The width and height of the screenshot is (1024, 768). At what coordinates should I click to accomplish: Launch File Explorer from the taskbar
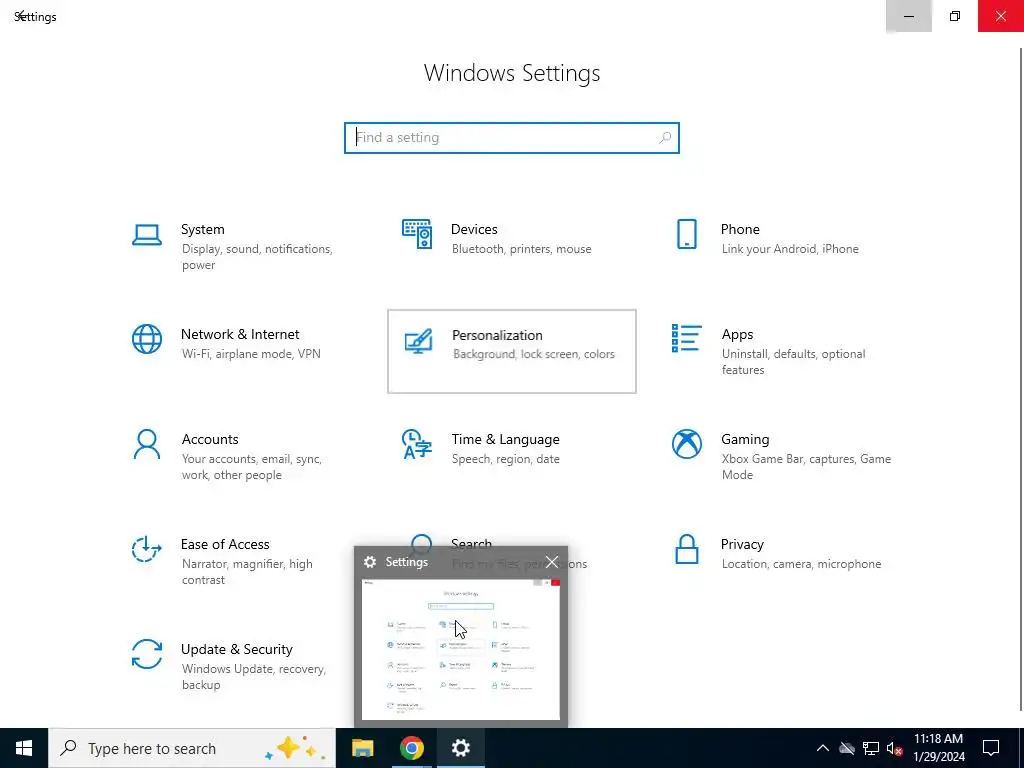(x=362, y=748)
